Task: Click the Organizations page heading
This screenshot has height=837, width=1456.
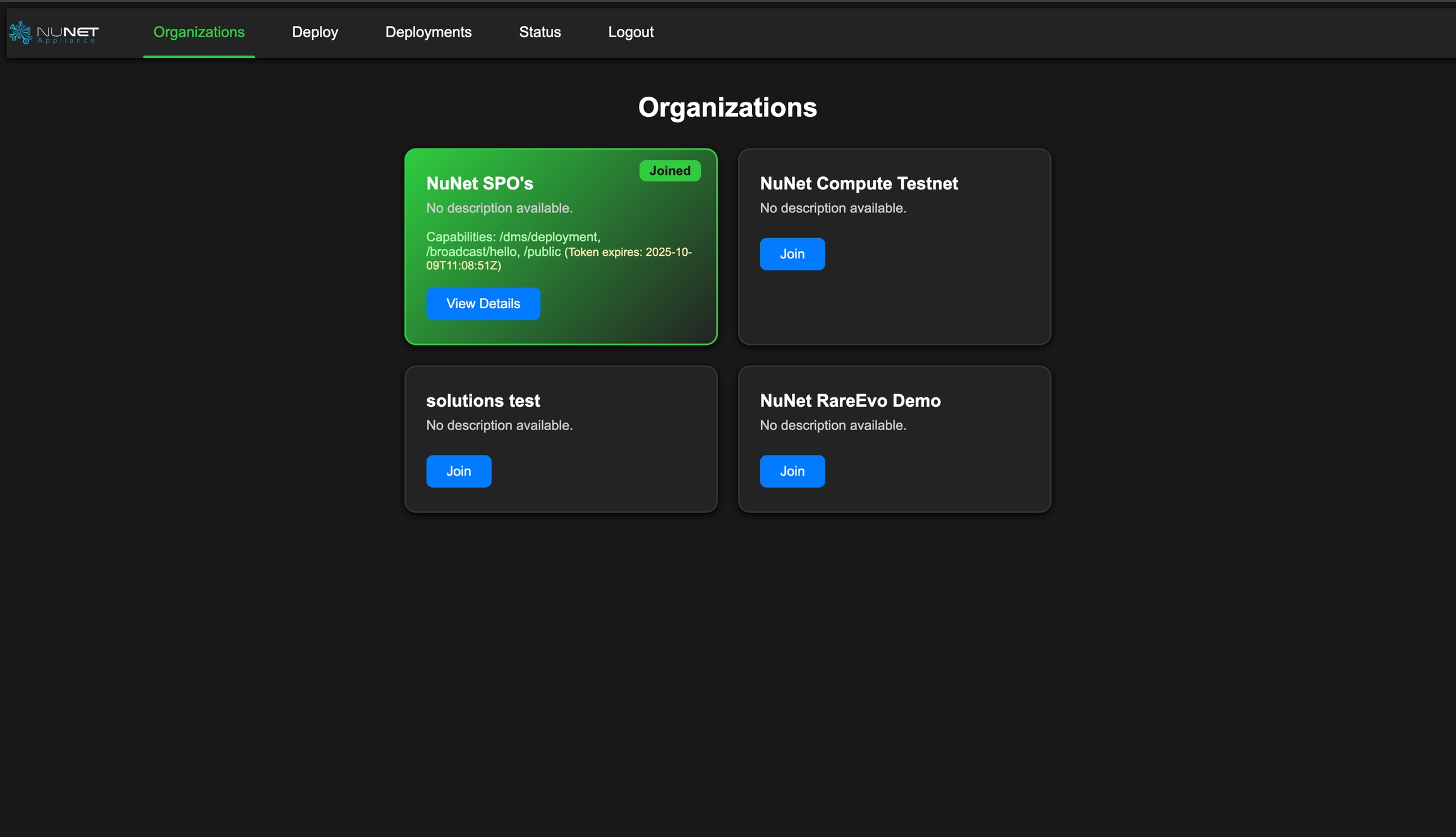Action: pyautogui.click(x=727, y=107)
